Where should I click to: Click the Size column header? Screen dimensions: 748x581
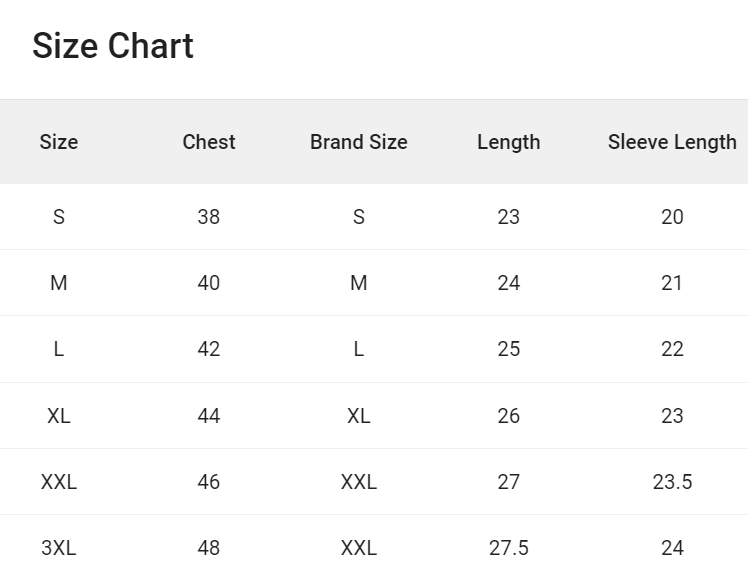(59, 142)
